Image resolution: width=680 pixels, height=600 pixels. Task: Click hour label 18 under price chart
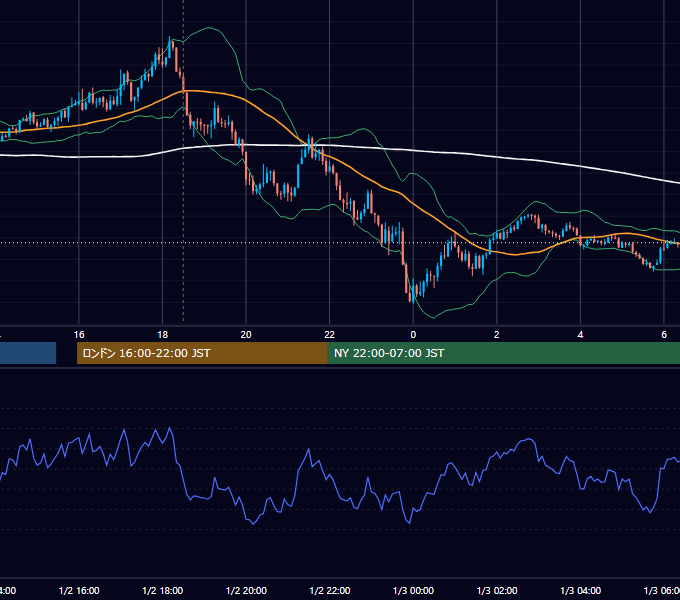tap(163, 334)
